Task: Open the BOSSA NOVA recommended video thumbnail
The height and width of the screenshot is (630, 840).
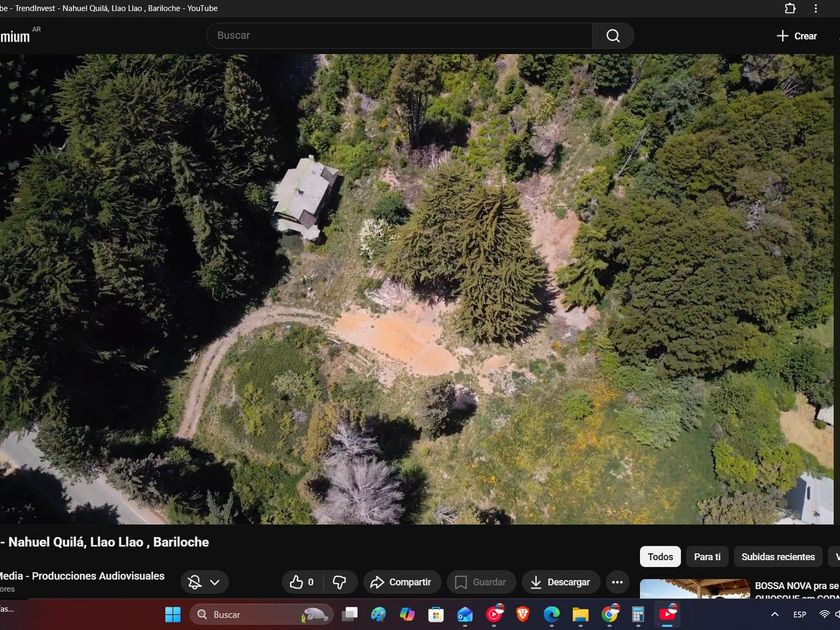Action: coord(694,589)
